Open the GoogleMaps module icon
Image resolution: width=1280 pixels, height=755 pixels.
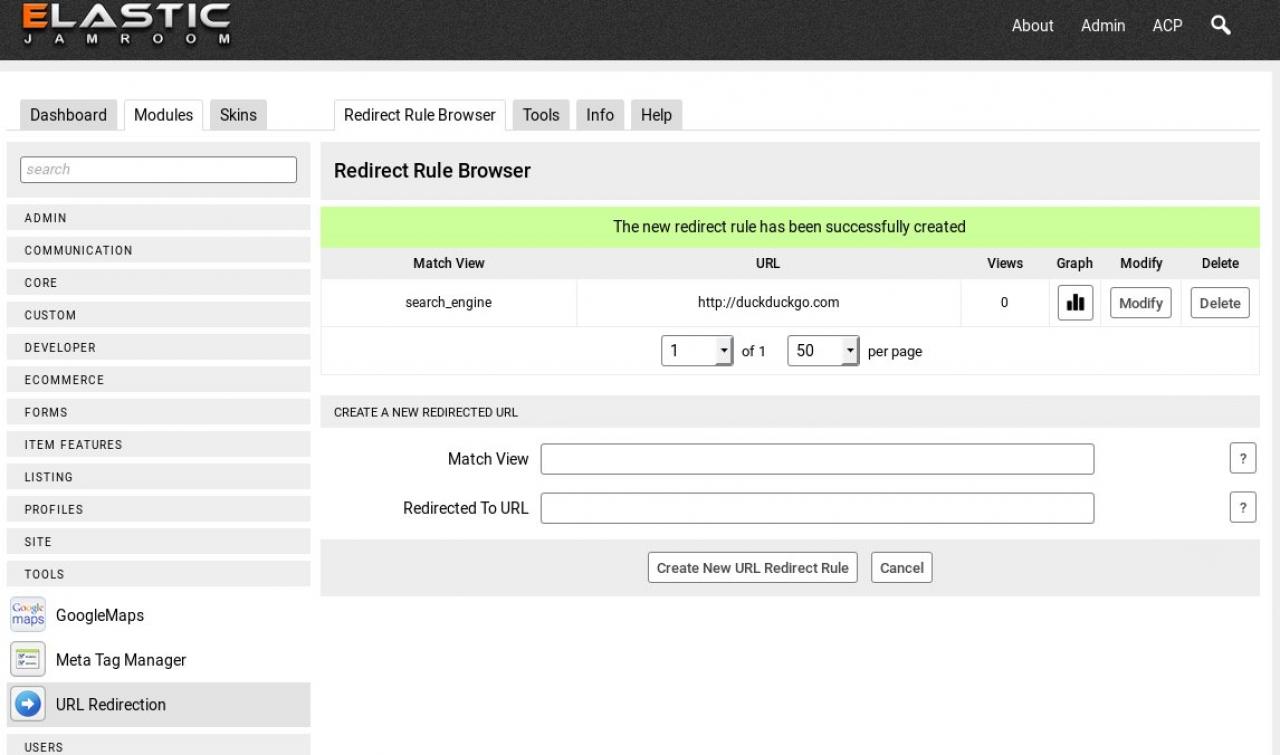28,615
